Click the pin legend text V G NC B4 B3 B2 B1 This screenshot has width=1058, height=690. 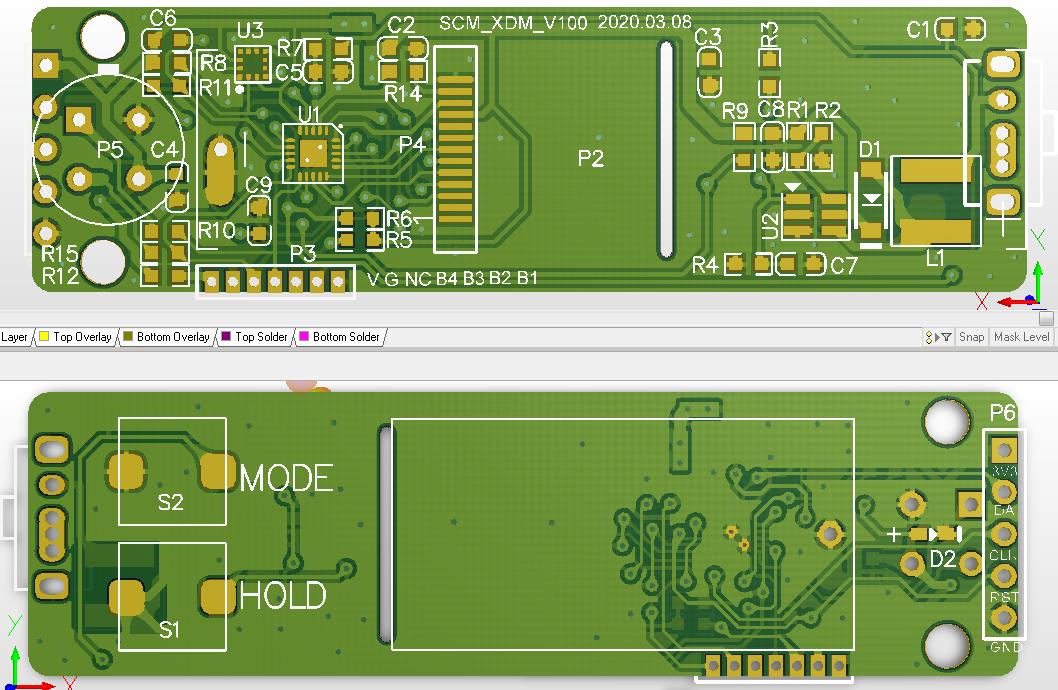(x=452, y=279)
